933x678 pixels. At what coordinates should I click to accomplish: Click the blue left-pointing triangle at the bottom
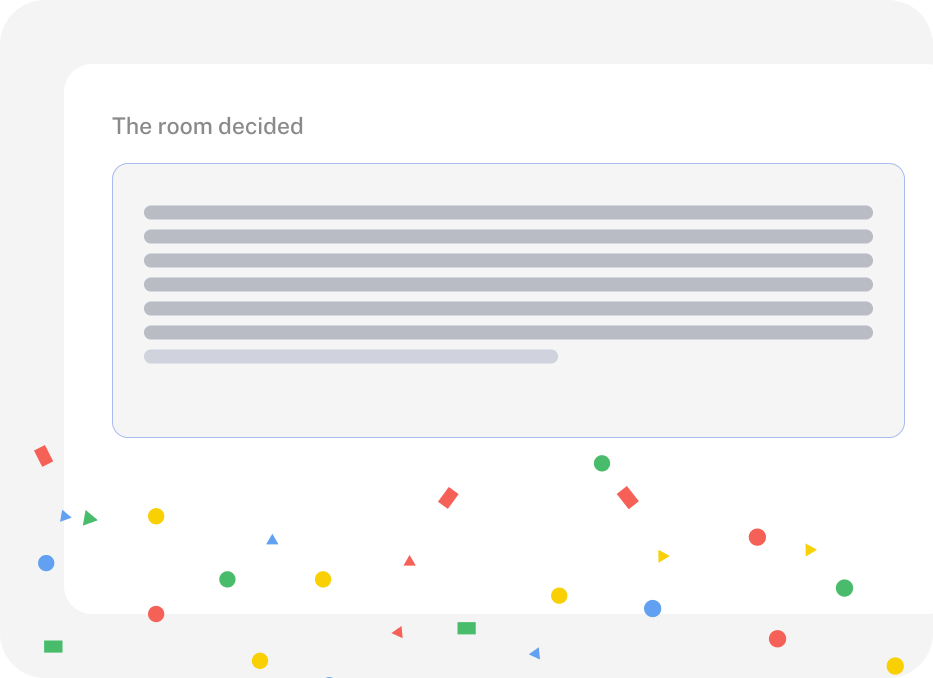pos(535,653)
